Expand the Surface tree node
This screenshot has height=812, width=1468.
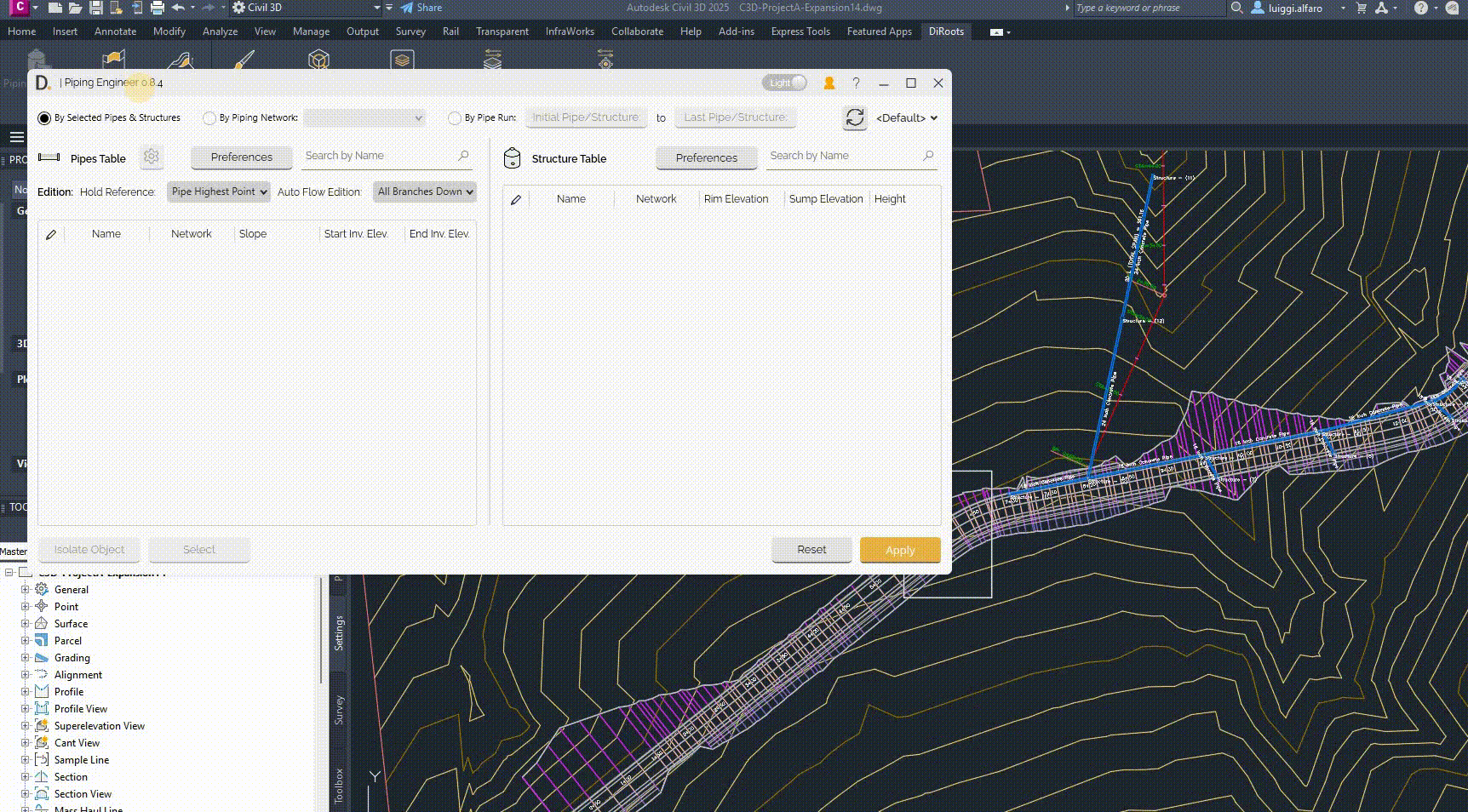point(26,624)
